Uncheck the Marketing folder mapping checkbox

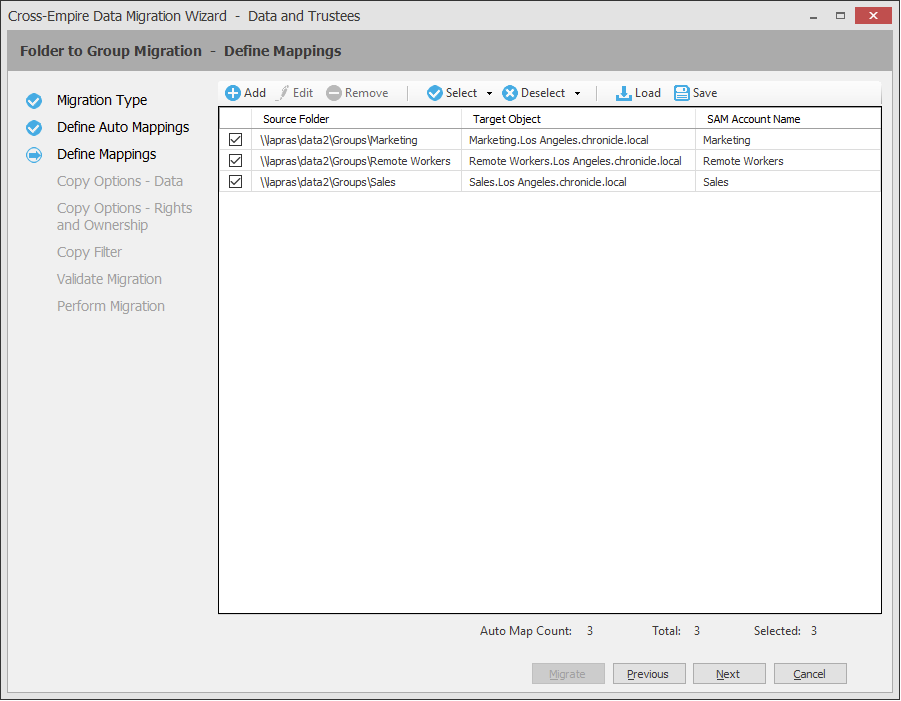236,140
